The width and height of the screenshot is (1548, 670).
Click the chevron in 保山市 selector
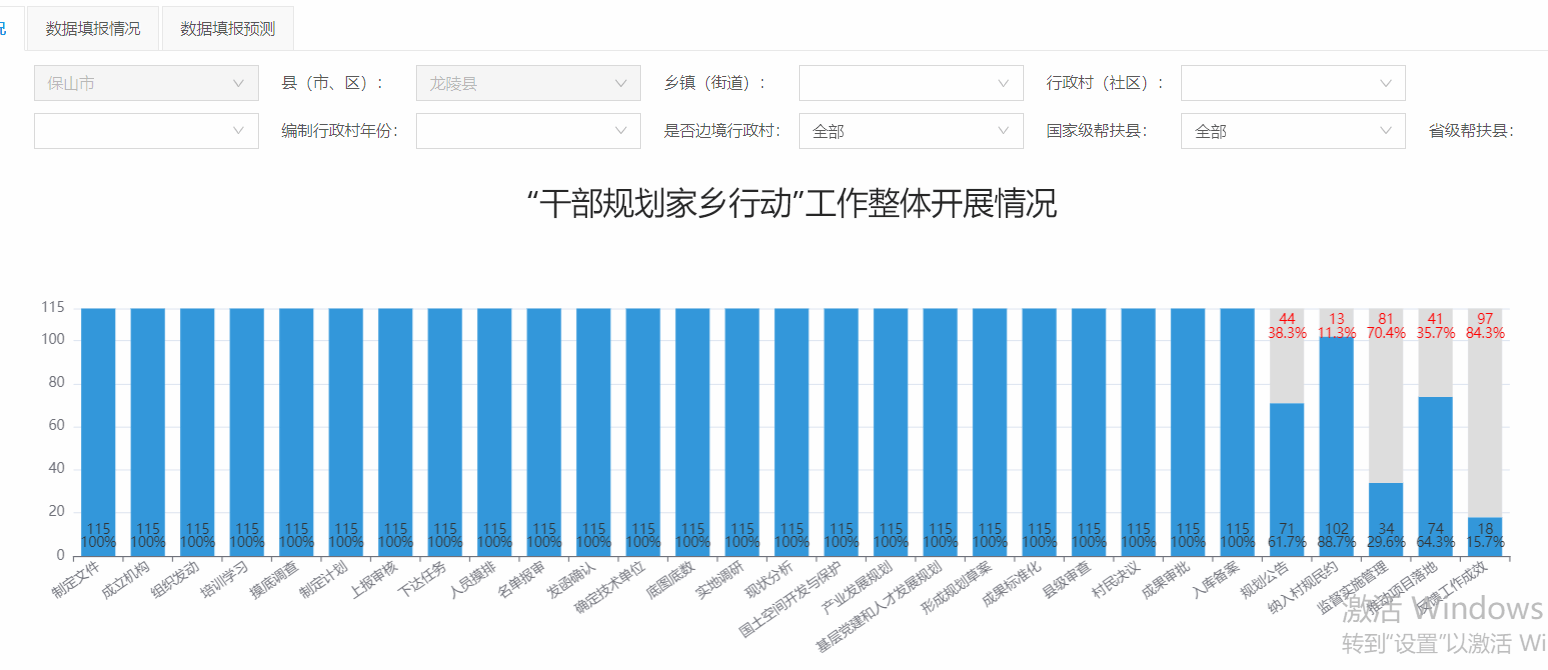point(238,83)
